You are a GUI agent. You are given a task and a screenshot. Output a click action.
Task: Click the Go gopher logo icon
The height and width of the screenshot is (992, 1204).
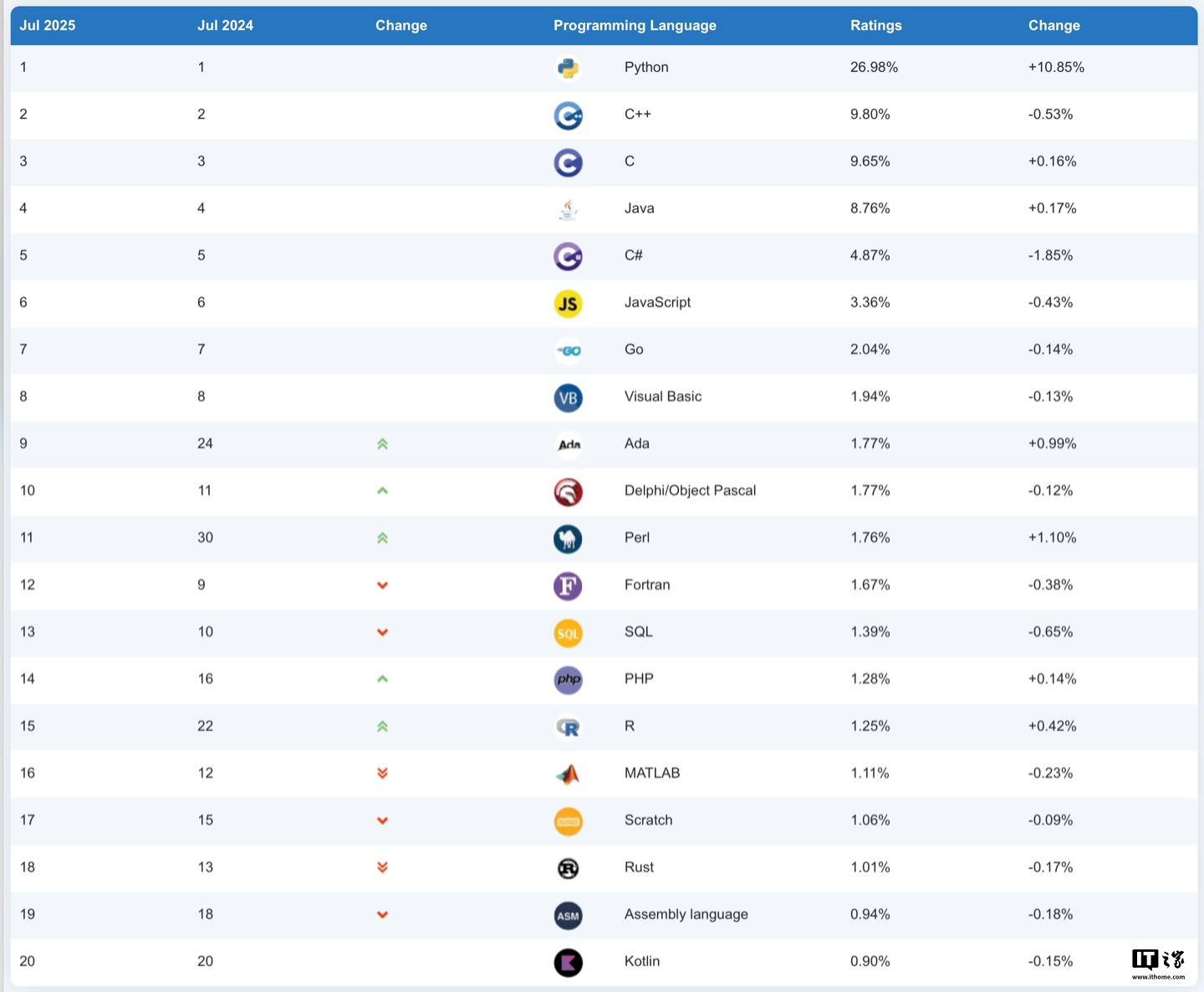[x=569, y=350]
